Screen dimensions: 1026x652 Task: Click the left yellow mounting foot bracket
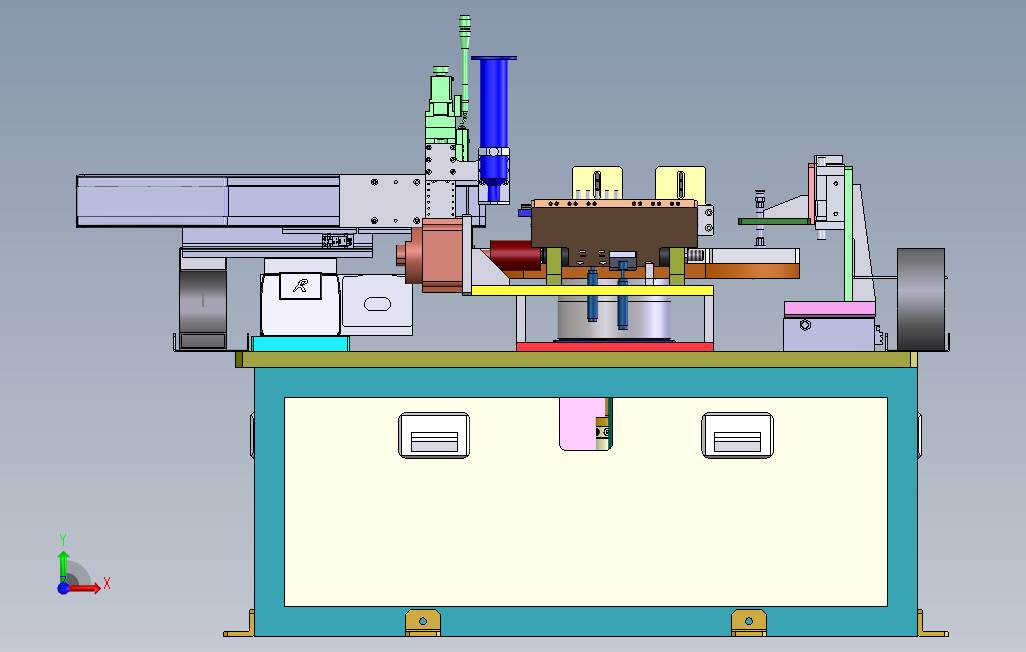click(x=423, y=622)
